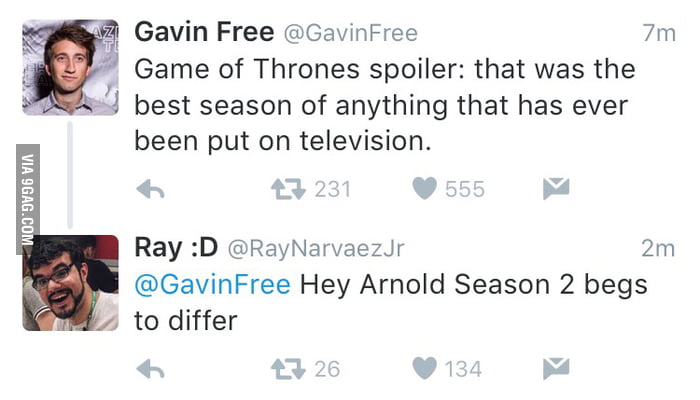
Task: Follow the @GavinFree mention in Ray's reply
Action: [x=212, y=284]
